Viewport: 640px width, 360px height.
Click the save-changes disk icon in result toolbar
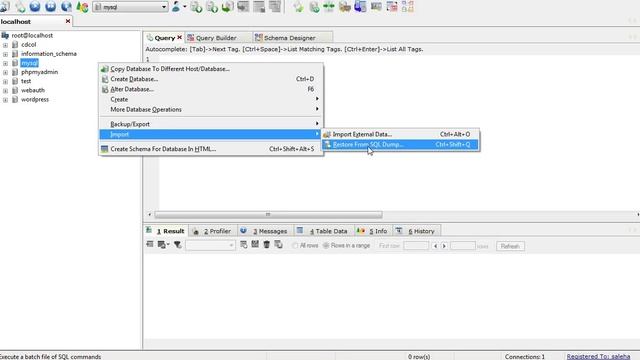[x=255, y=245]
